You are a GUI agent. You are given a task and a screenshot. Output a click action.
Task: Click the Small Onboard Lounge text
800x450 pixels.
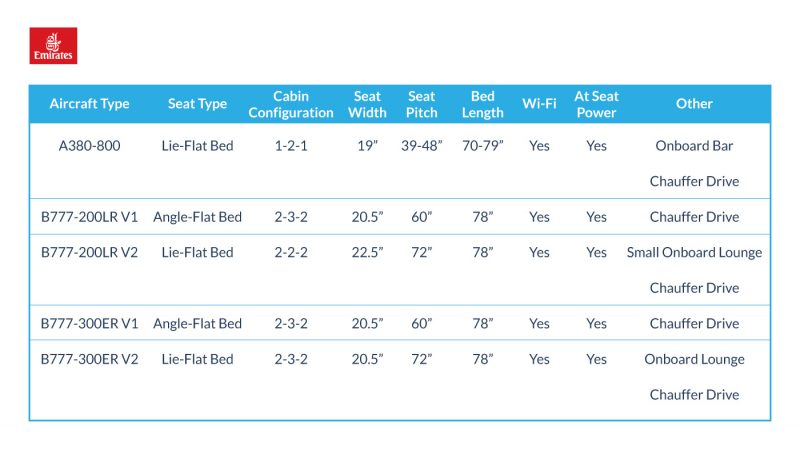[694, 253]
